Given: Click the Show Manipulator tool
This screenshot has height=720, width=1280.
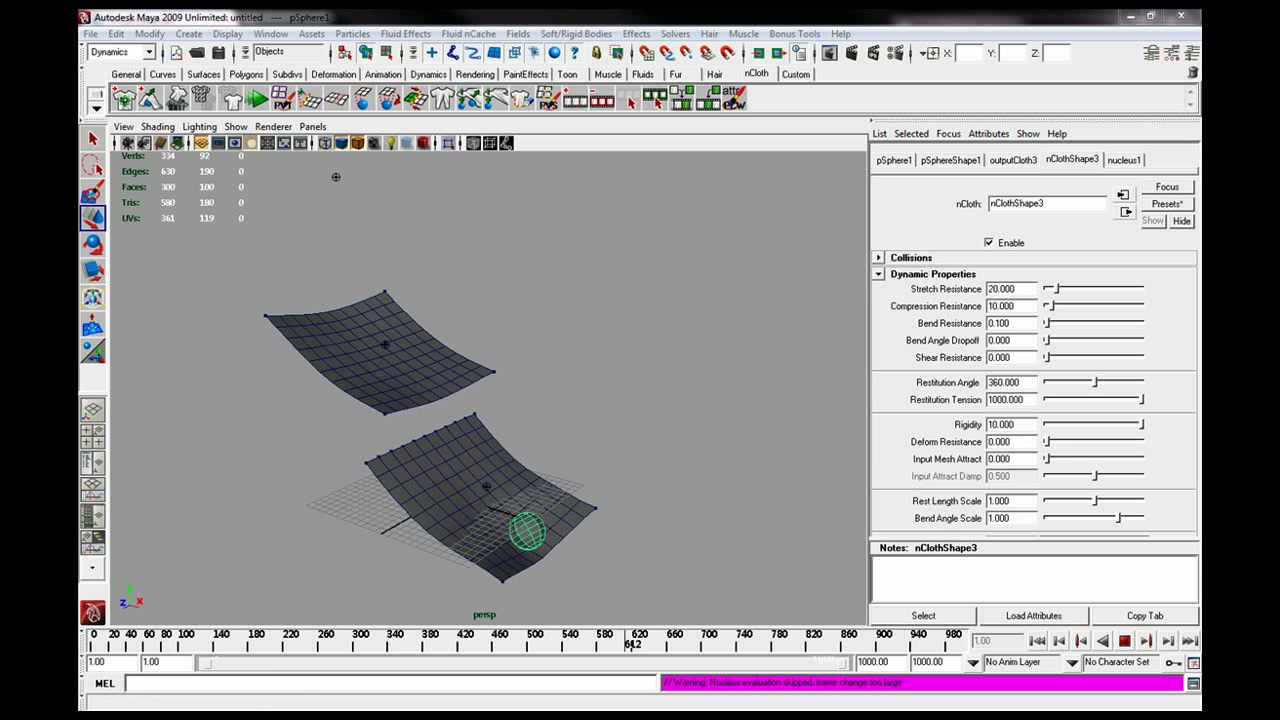Looking at the screenshot, I should 93,351.
